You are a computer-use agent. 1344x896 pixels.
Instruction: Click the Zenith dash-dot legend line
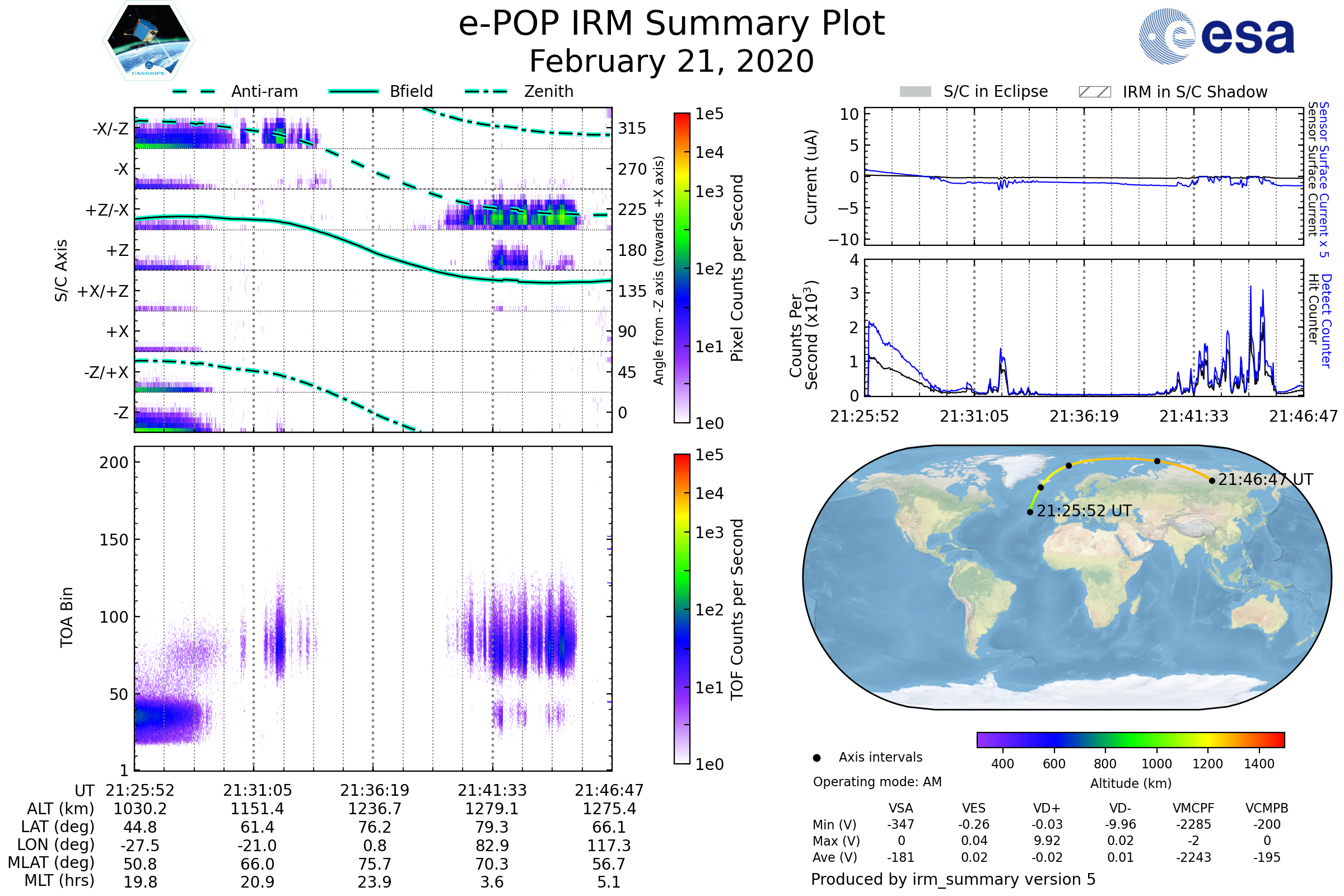tap(486, 91)
